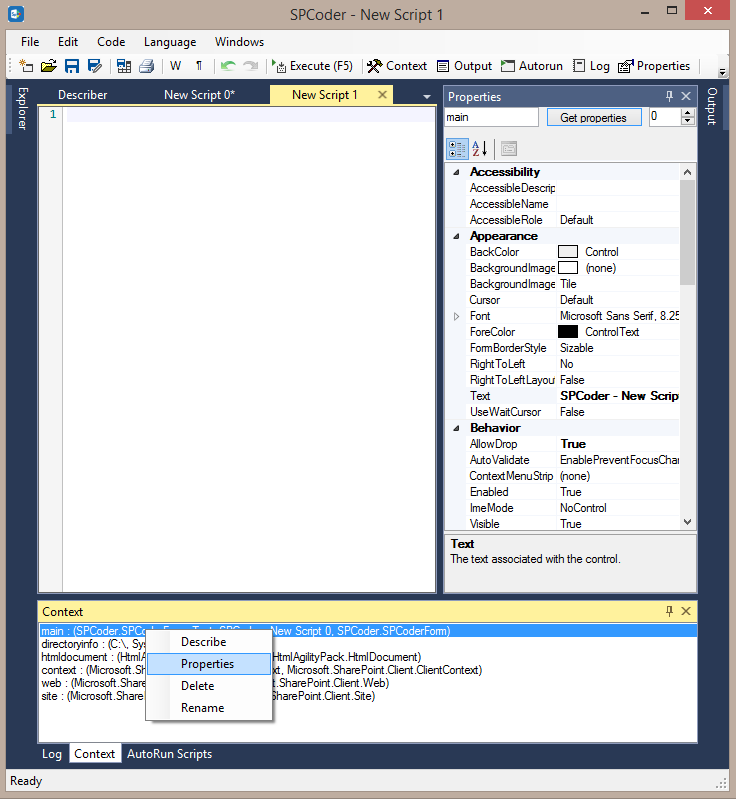Run the script with Execute (F5)
Screen dimensions: 736x799
tap(312, 66)
